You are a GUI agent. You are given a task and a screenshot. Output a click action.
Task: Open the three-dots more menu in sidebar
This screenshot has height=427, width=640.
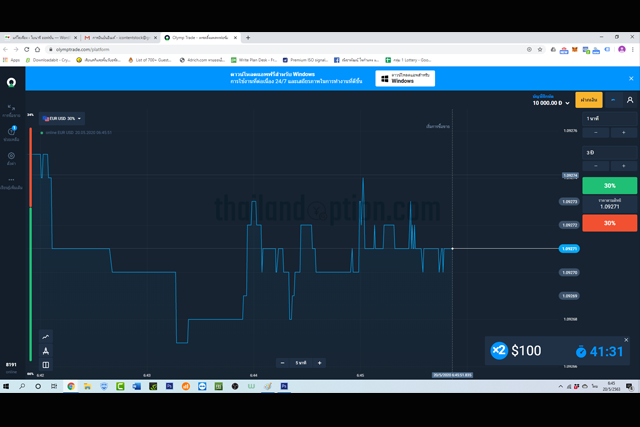[x=11, y=180]
